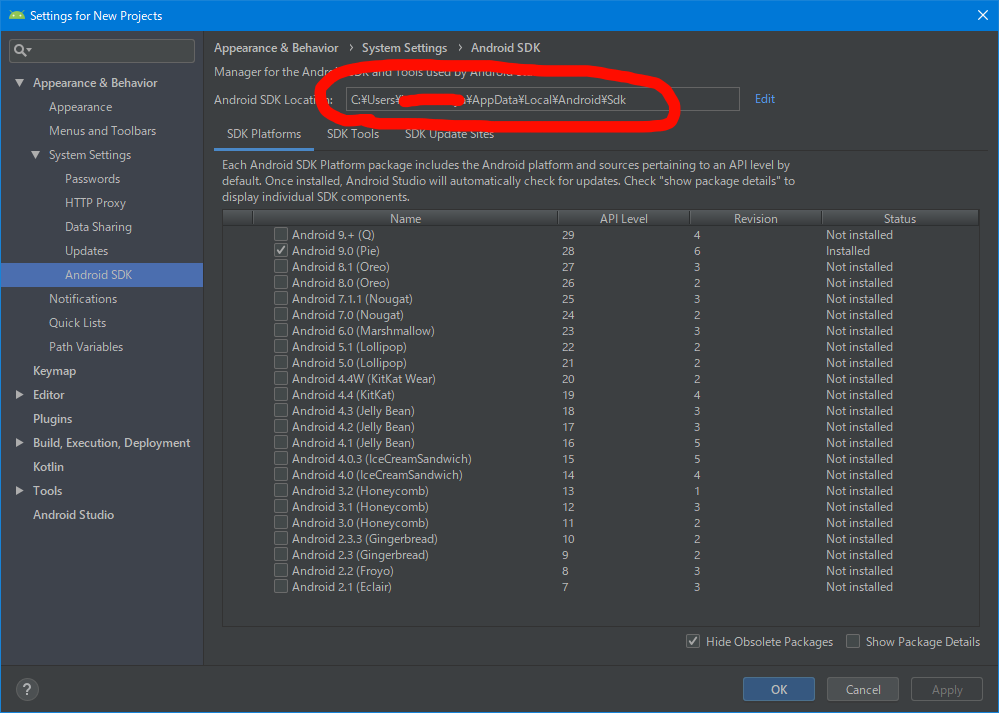Click the Cancel button

click(x=863, y=689)
